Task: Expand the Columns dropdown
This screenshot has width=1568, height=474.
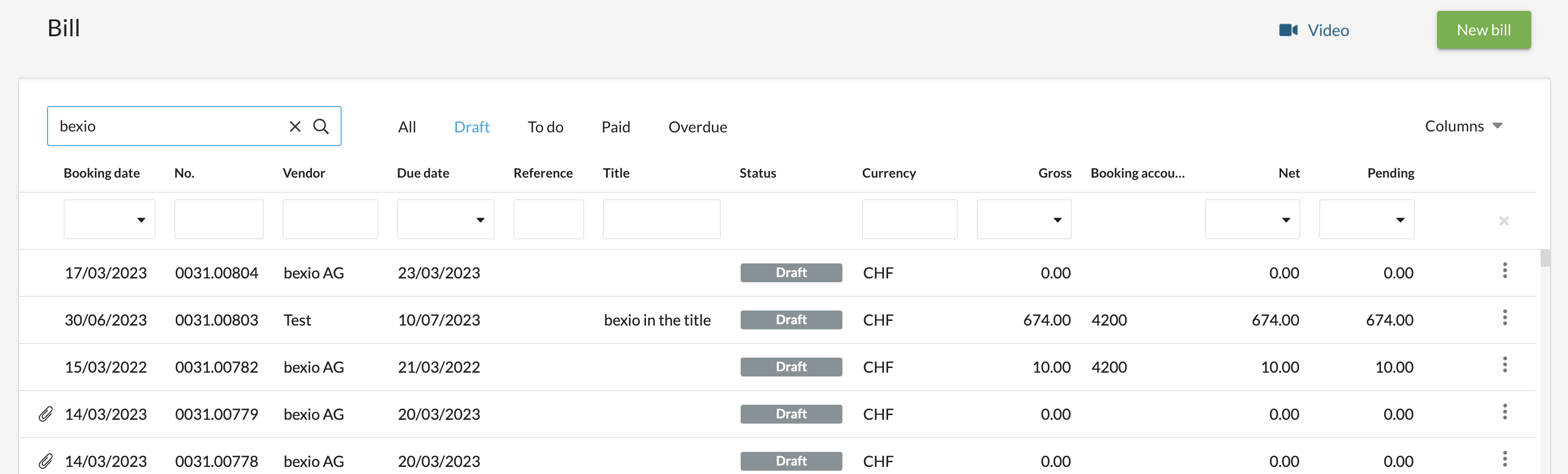Action: coord(1463,126)
